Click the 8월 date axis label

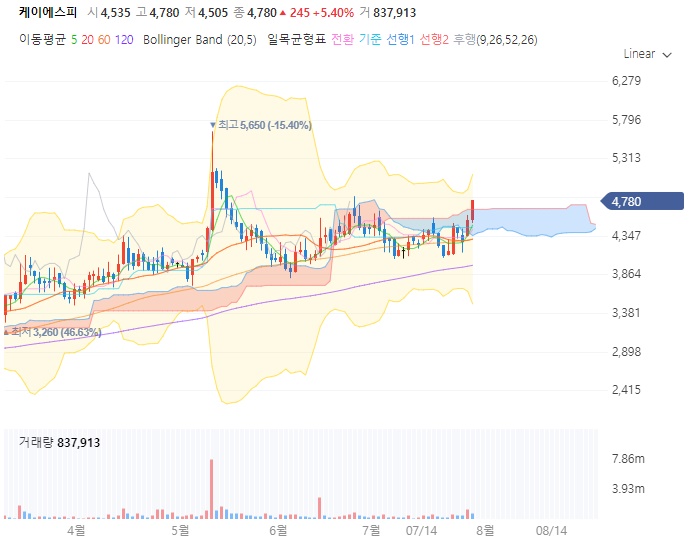pos(485,530)
